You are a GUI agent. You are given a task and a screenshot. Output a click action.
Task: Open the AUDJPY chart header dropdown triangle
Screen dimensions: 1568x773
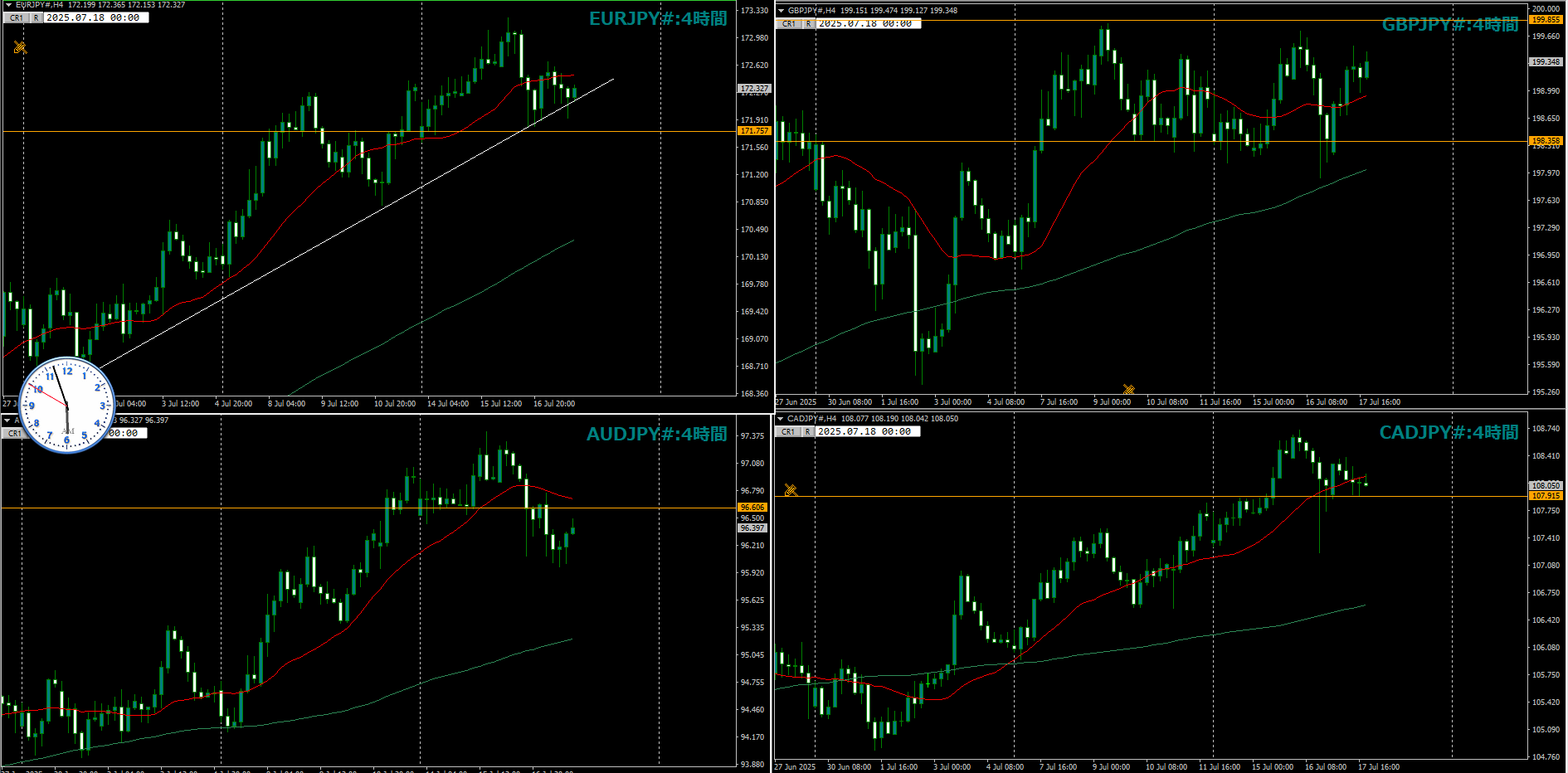point(7,420)
